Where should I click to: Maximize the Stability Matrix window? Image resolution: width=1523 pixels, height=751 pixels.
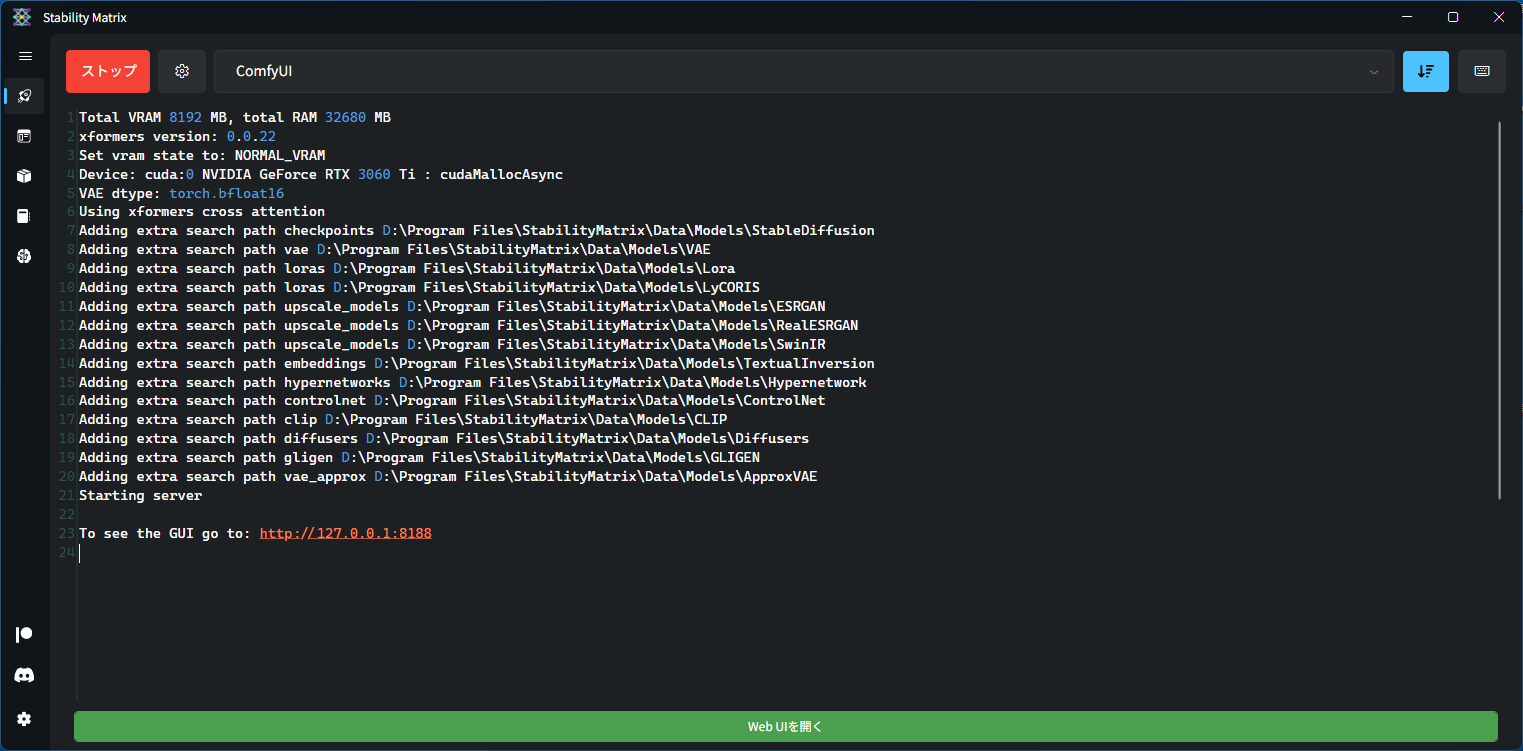click(1453, 17)
